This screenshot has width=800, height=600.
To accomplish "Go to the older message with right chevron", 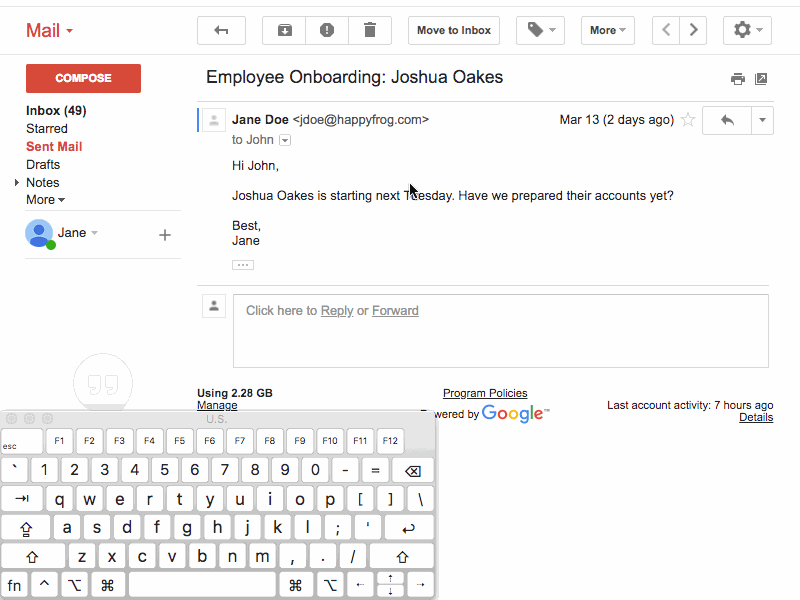I will 693,30.
